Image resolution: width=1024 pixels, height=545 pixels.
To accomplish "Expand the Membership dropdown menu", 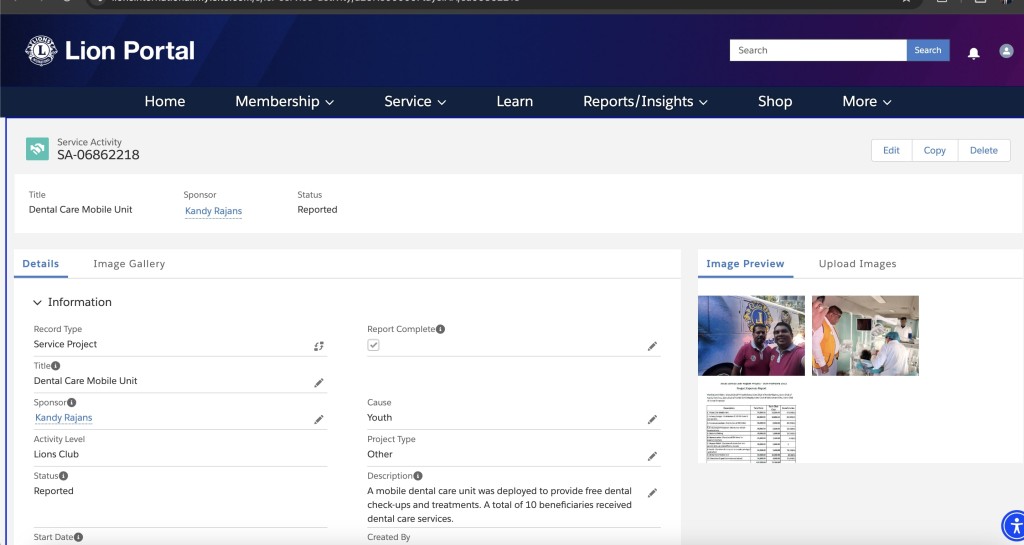I will tap(284, 101).
